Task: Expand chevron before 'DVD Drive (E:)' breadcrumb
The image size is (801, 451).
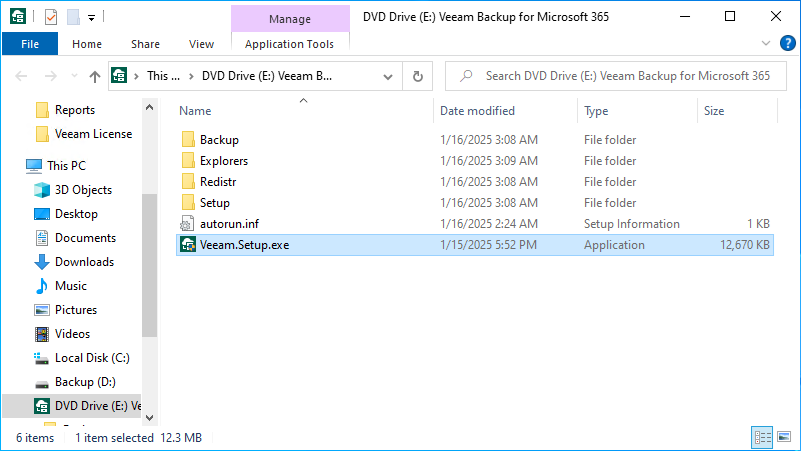Action: 191,76
